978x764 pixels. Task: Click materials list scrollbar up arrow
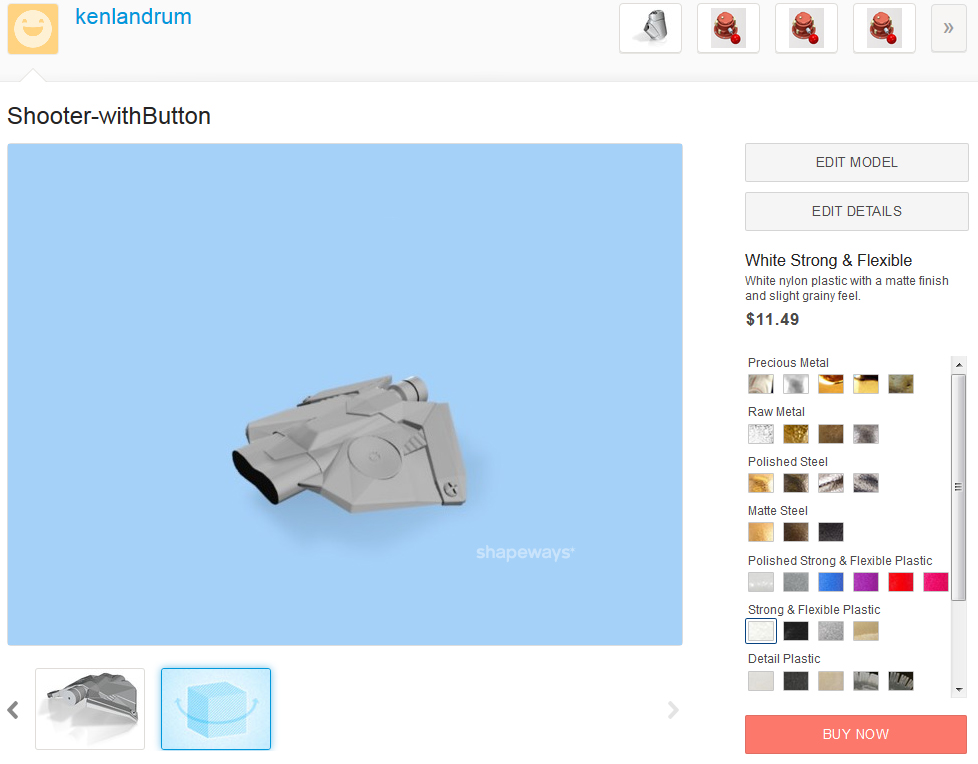tap(959, 365)
